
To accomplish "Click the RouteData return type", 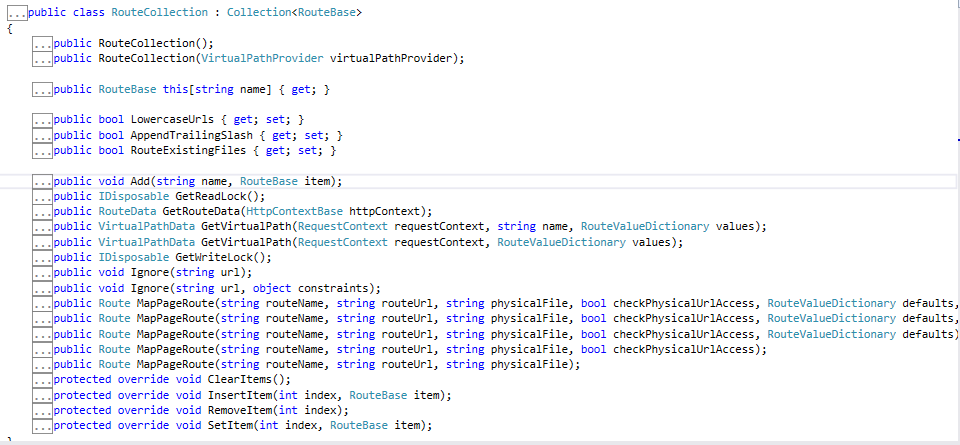I will pos(127,212).
